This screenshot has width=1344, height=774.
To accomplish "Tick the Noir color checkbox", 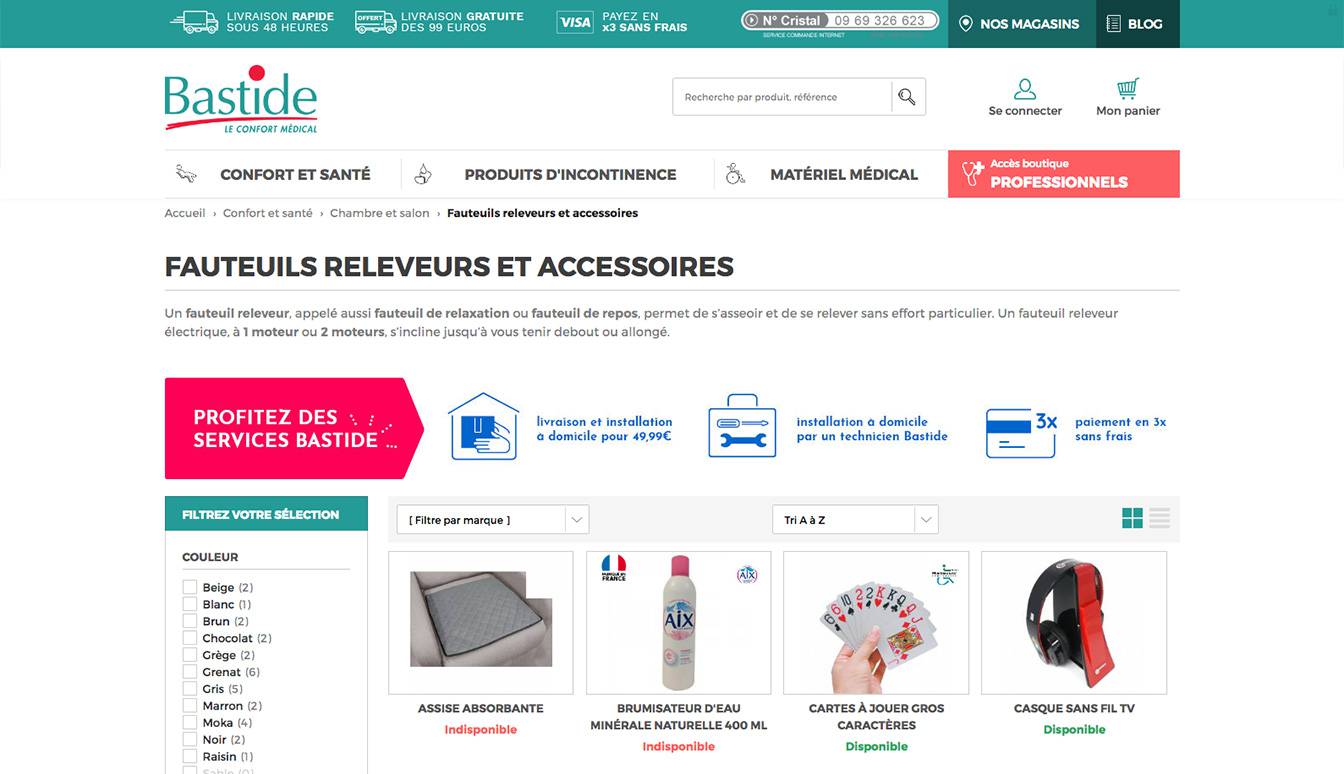I will tap(190, 740).
